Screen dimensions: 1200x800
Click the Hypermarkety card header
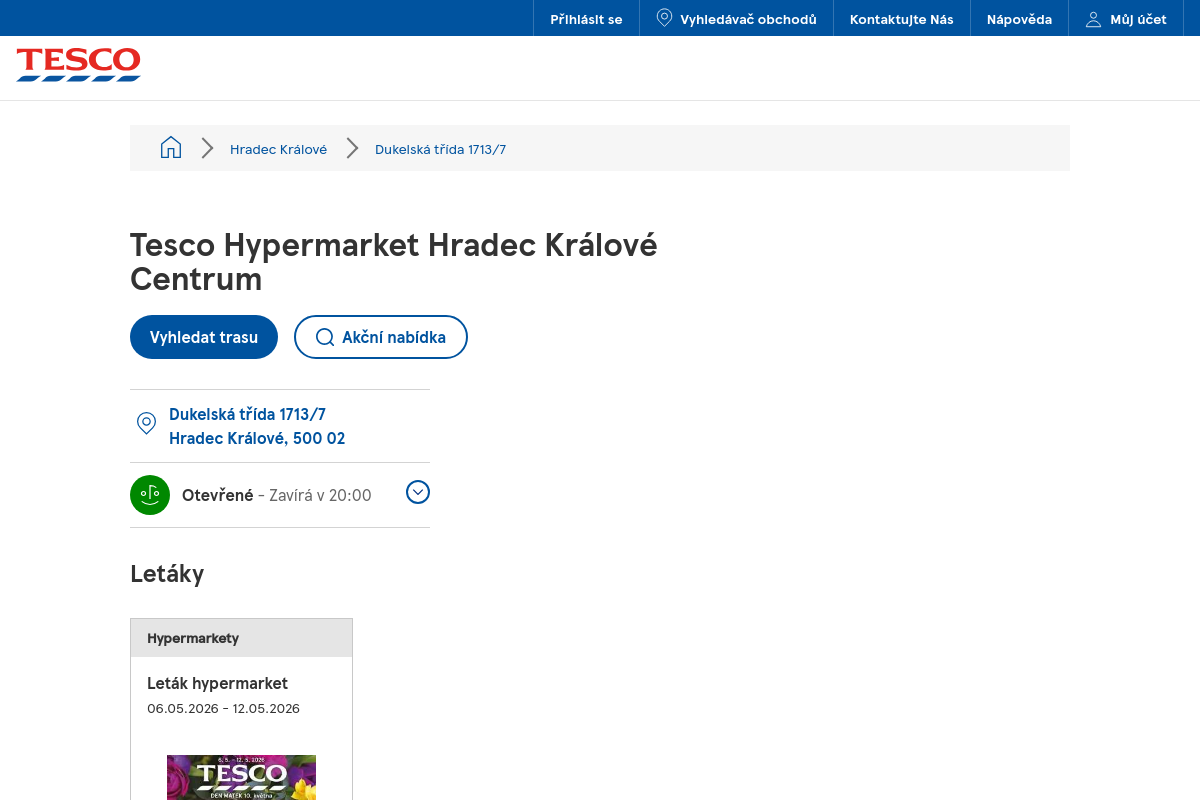(241, 638)
